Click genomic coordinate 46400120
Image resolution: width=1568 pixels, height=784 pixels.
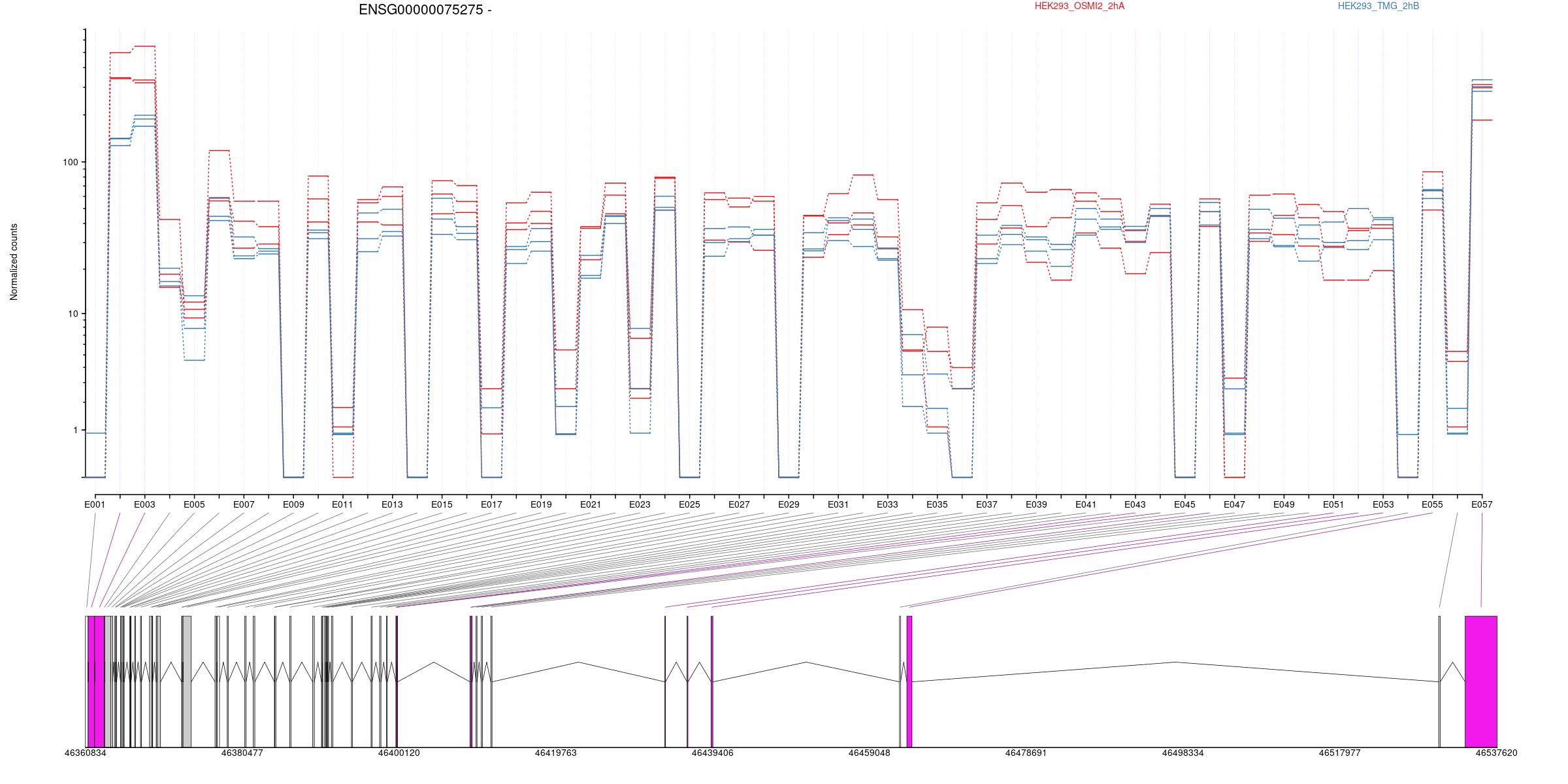tap(399, 753)
